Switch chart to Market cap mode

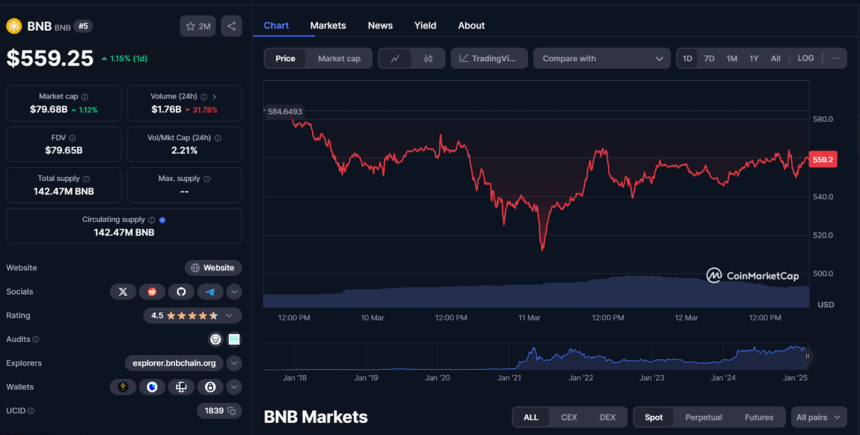pos(339,59)
